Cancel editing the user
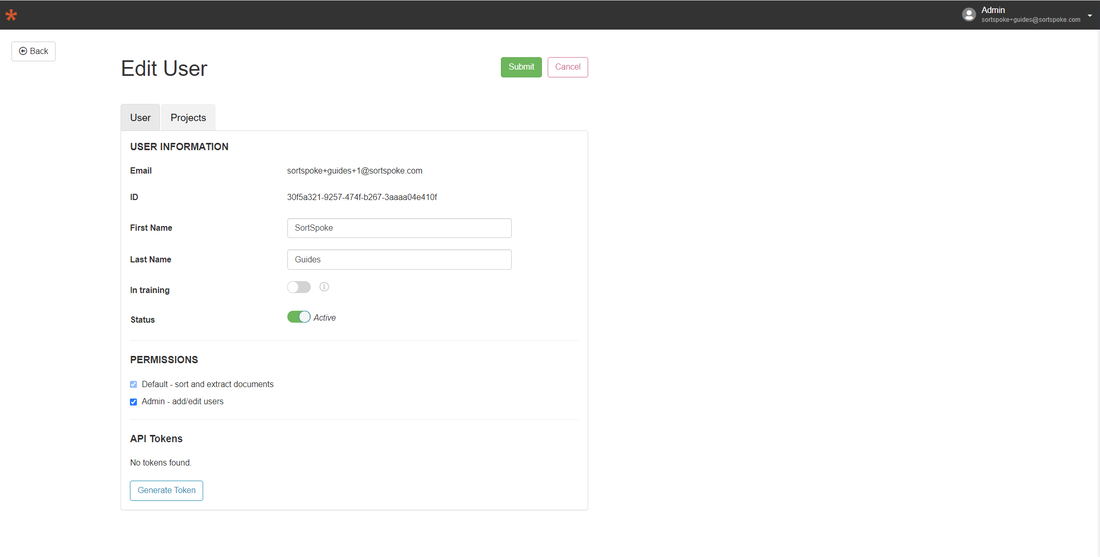The width and height of the screenshot is (1100, 557). pos(568,67)
